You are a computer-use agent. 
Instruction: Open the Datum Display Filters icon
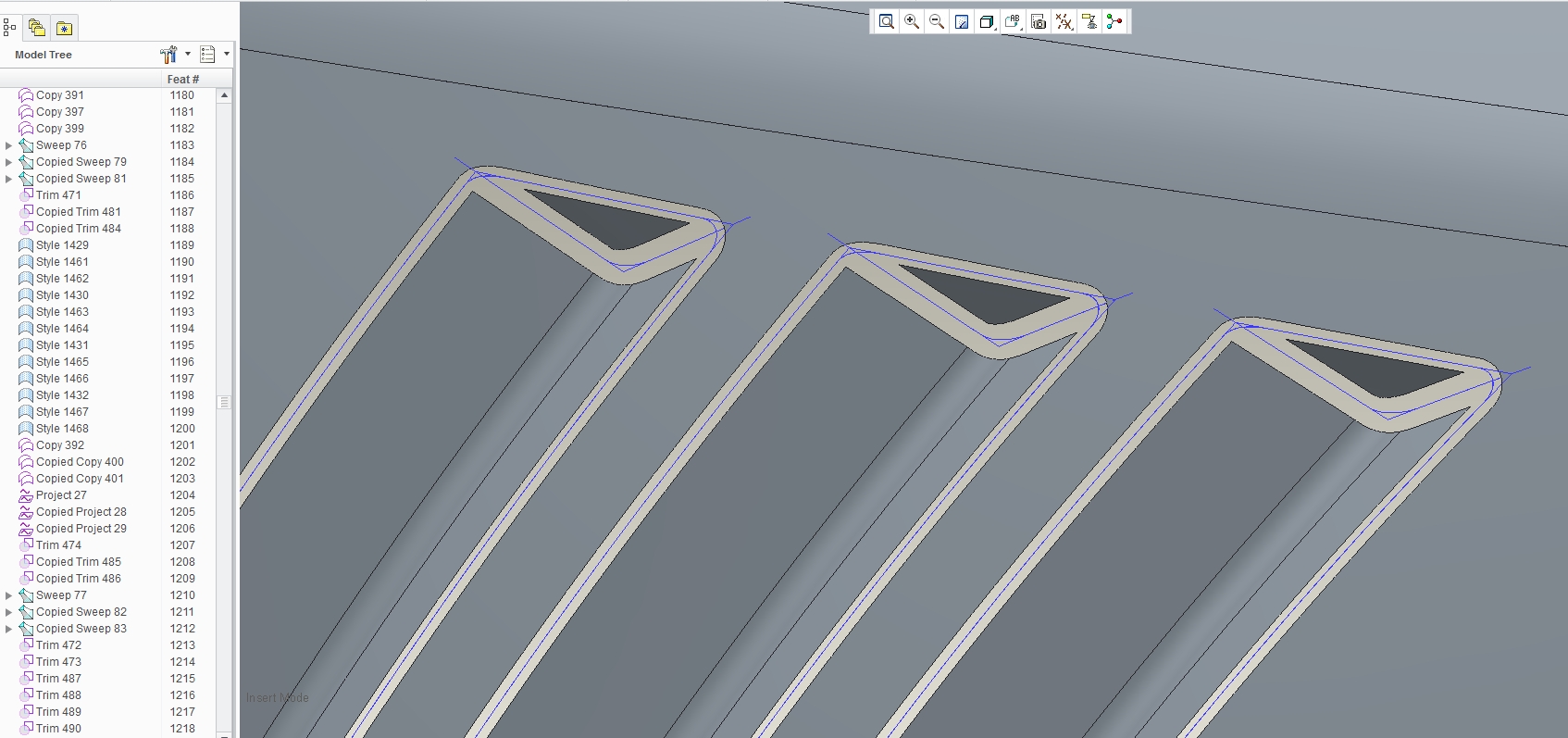1064,21
